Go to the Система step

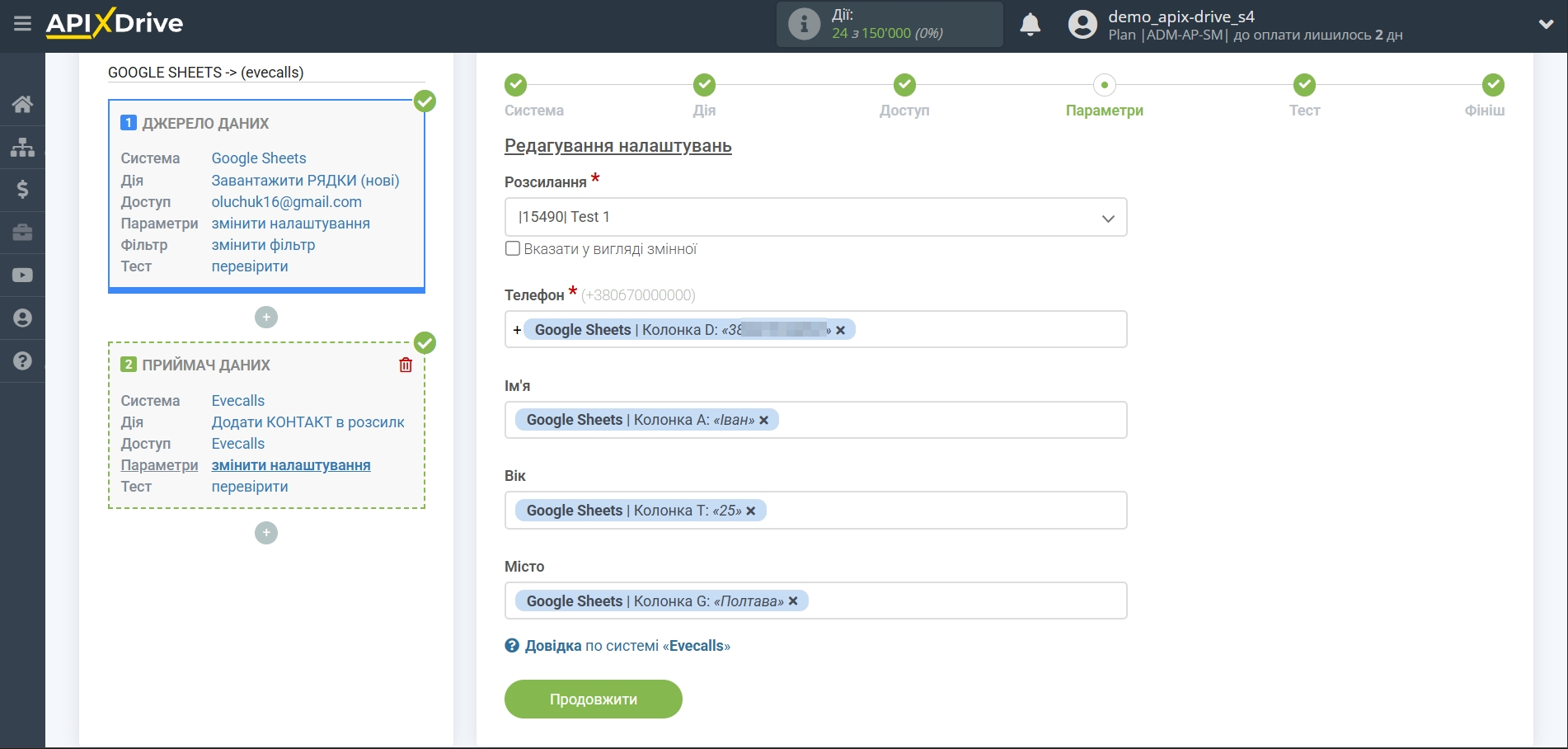tap(516, 85)
